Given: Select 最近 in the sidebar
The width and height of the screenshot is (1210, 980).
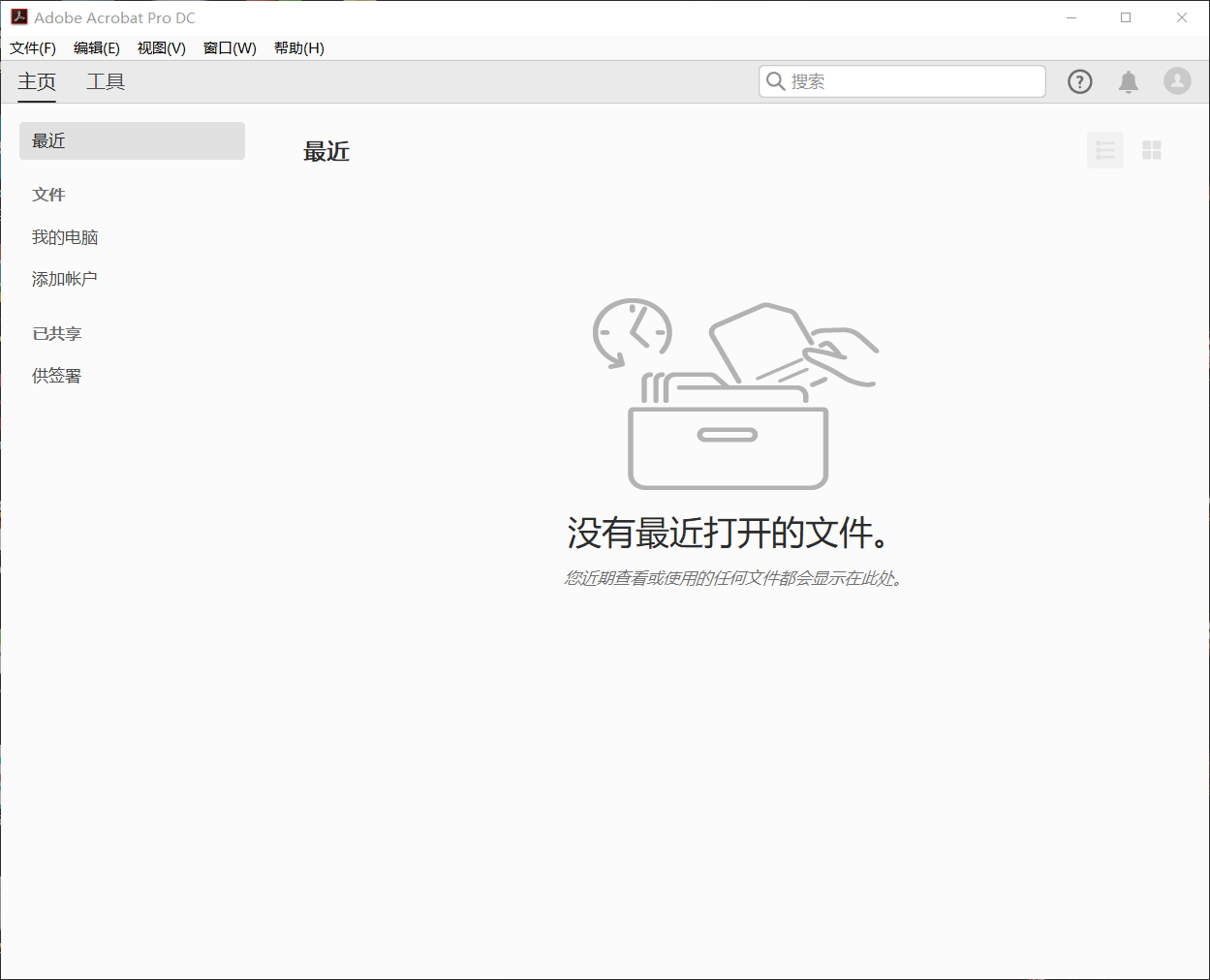Looking at the screenshot, I should 132,140.
